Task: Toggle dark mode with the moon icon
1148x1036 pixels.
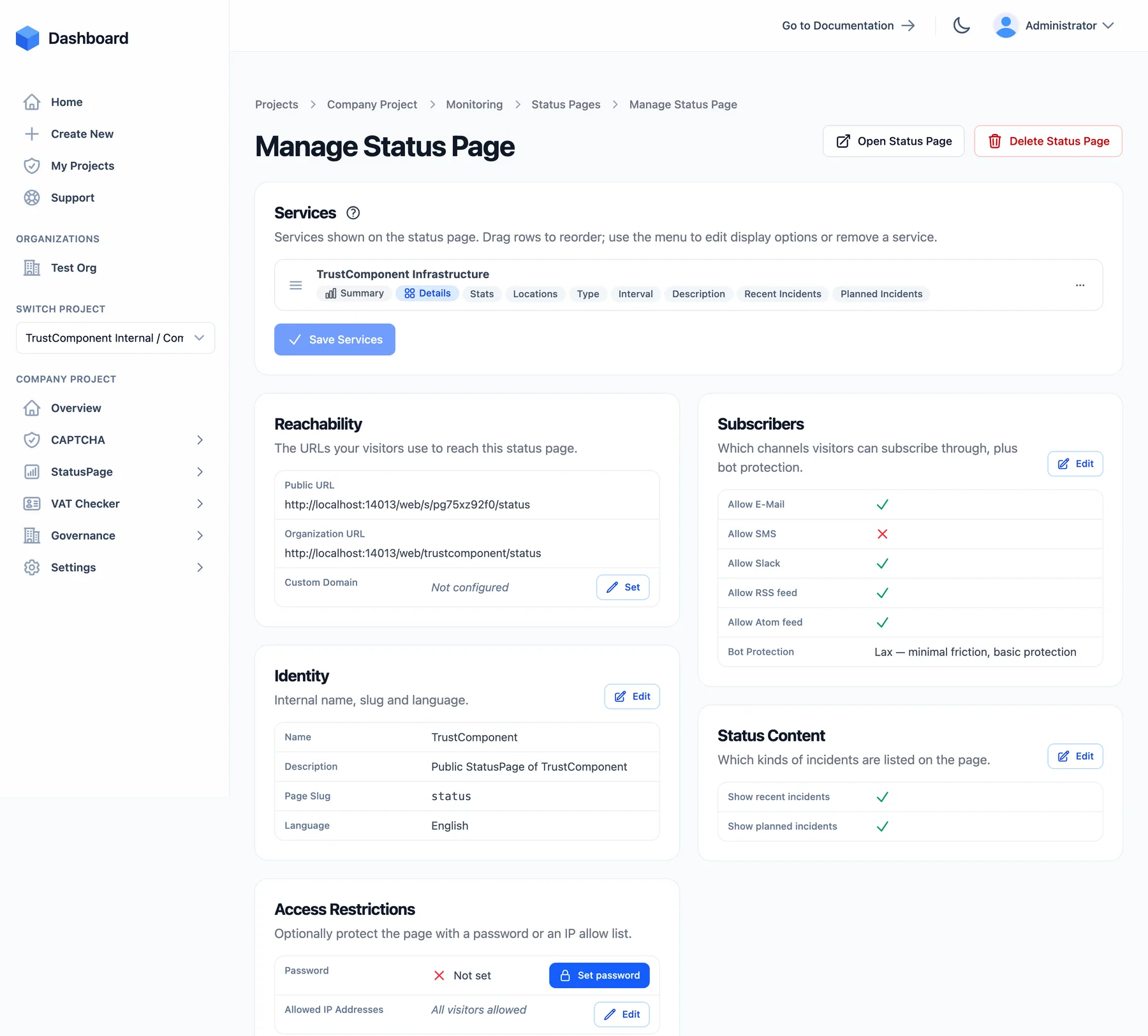Action: [x=962, y=26]
